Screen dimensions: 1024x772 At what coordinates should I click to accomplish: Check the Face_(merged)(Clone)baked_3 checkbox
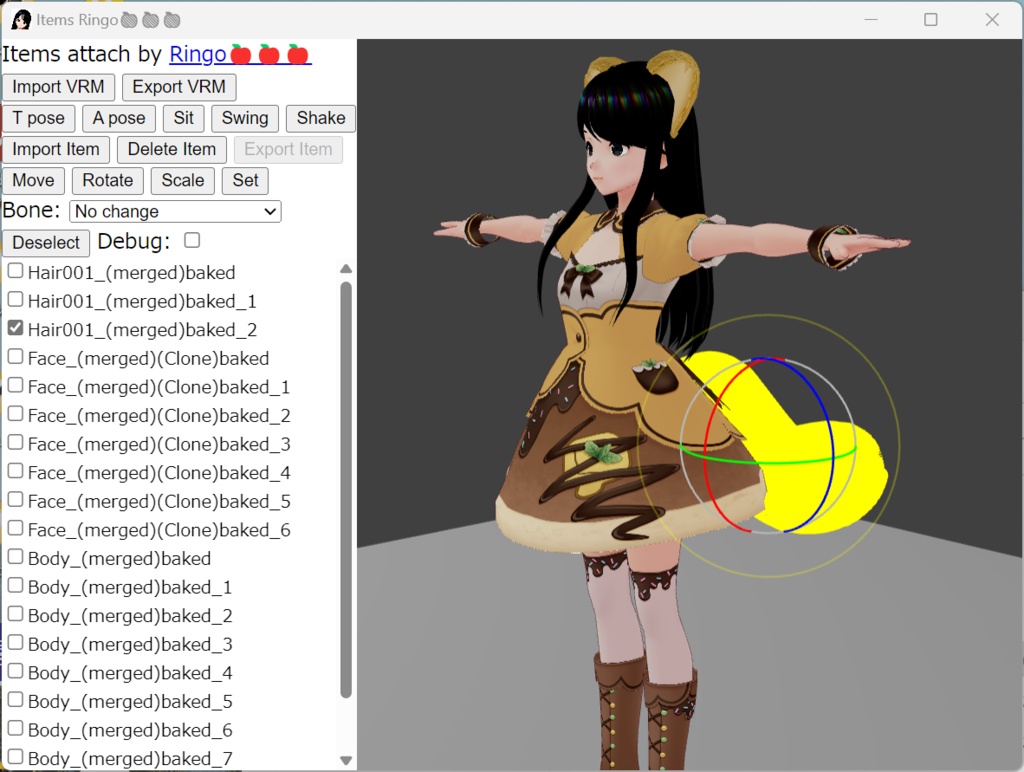(15, 441)
